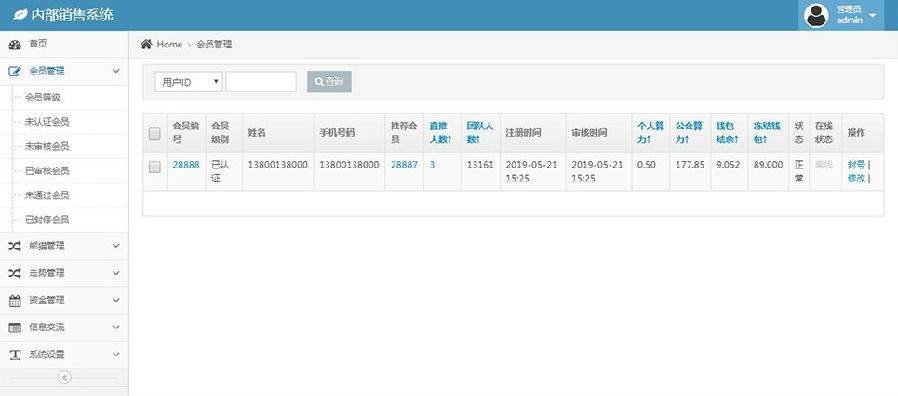The width and height of the screenshot is (898, 396).
Task: Click the 内部销售系统 header title
Action: point(72,15)
